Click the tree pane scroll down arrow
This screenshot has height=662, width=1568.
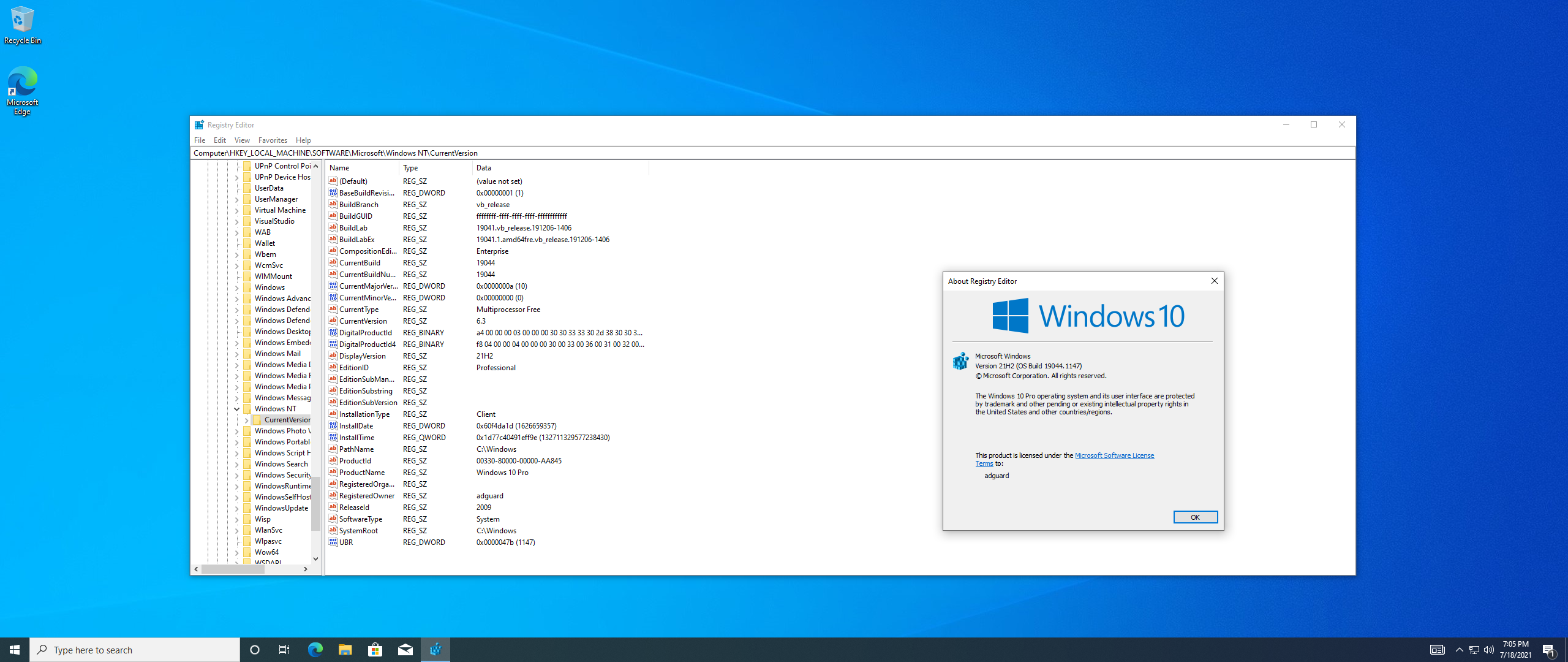point(315,558)
